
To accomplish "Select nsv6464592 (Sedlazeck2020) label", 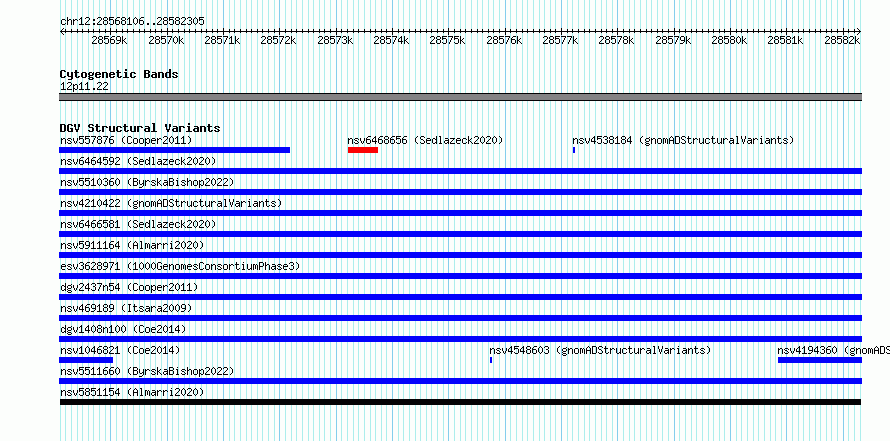I will coord(138,161).
